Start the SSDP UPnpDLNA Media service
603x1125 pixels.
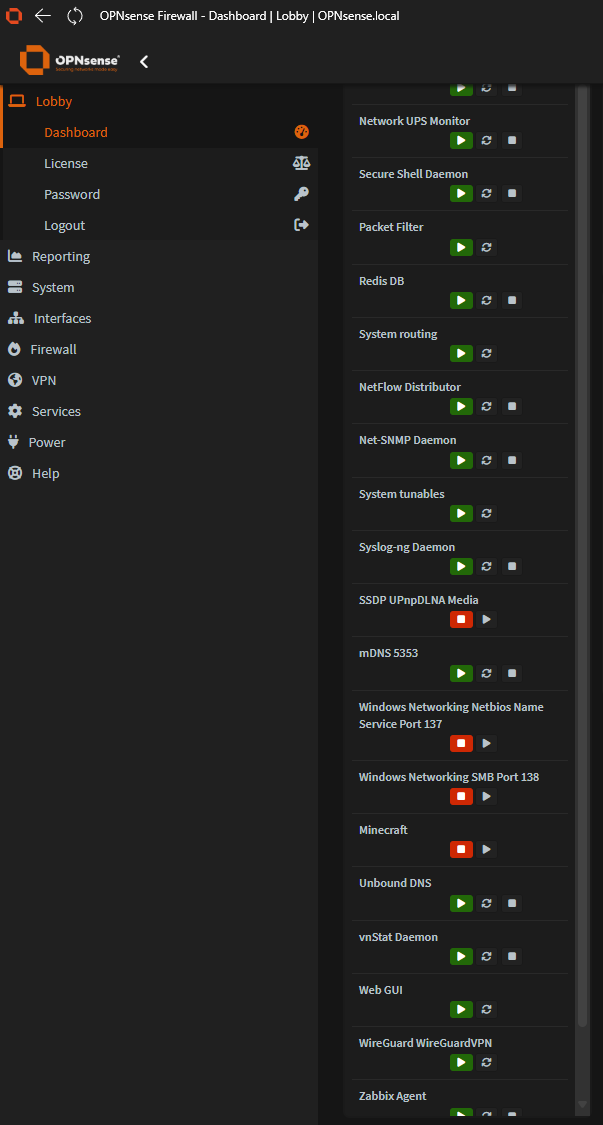[486, 620]
